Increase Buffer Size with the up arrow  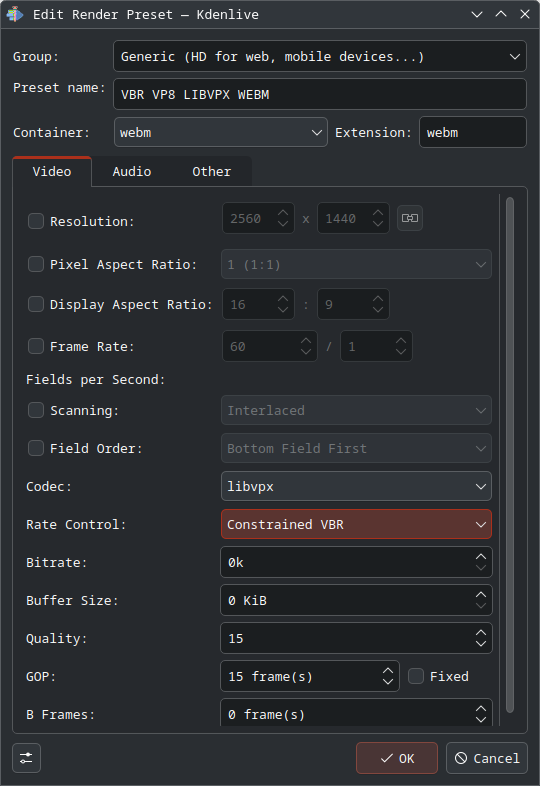(x=480, y=595)
